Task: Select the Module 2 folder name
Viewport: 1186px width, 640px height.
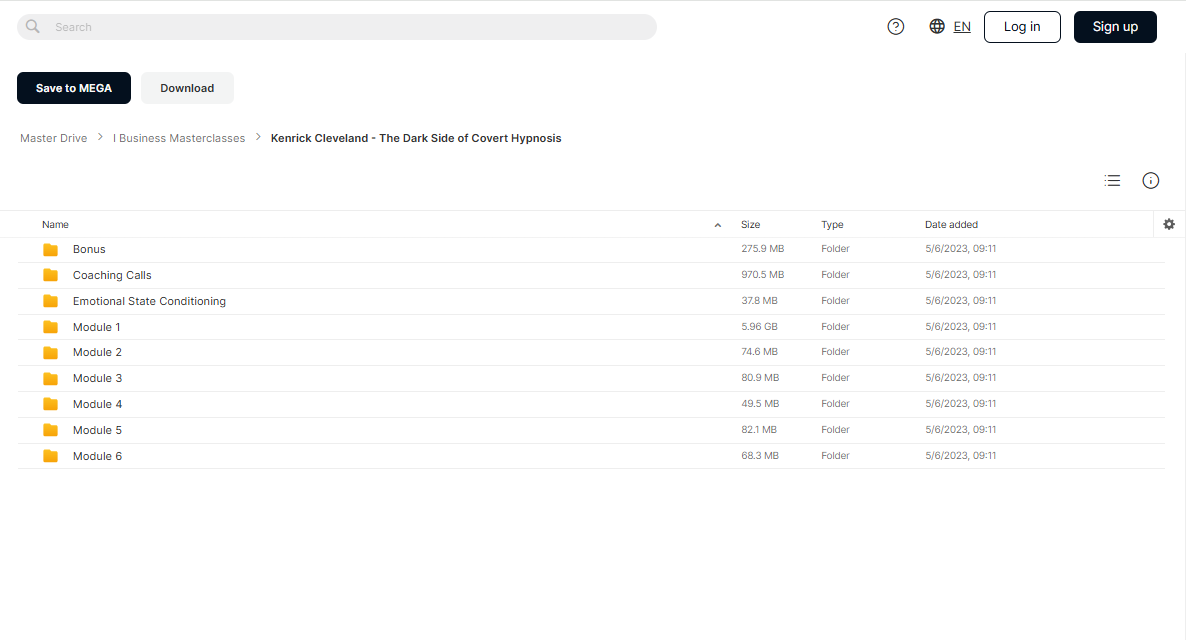Action: 97,353
